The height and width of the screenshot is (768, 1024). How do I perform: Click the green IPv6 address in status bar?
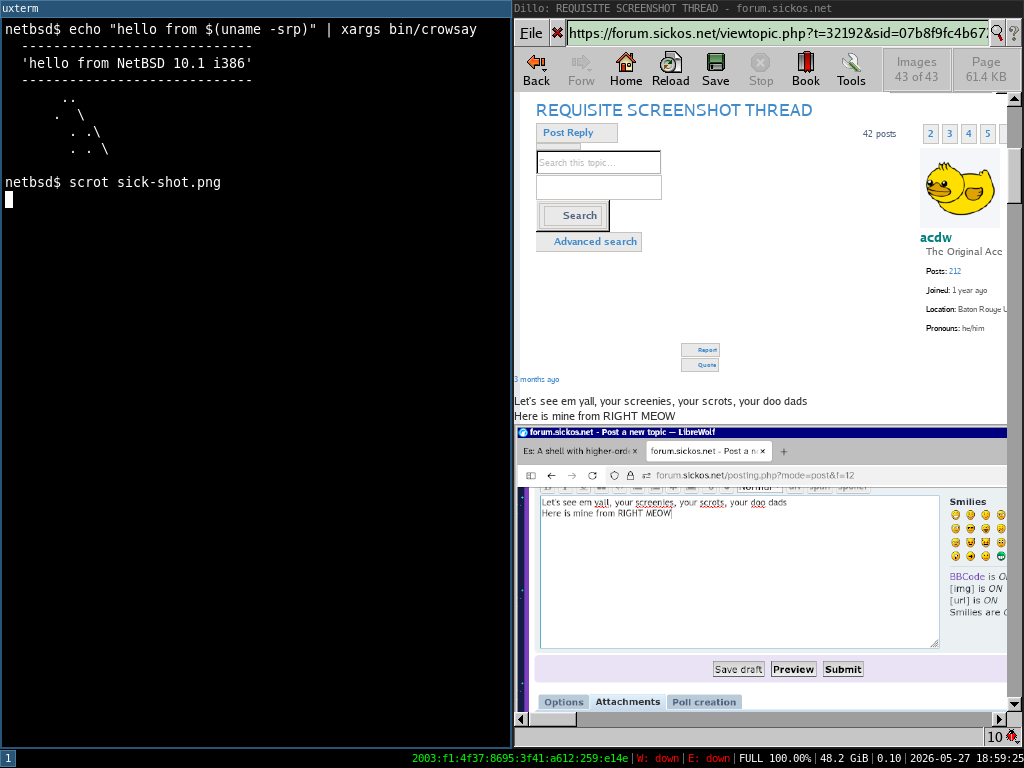(x=520, y=758)
